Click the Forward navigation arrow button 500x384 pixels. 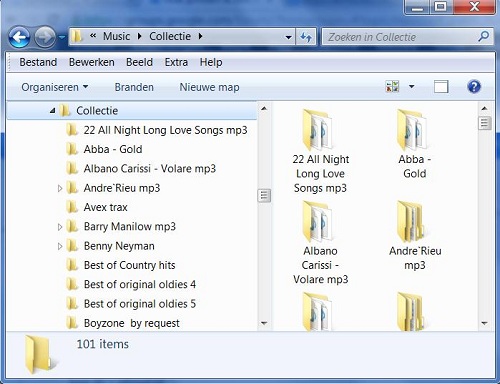pyautogui.click(x=45, y=37)
